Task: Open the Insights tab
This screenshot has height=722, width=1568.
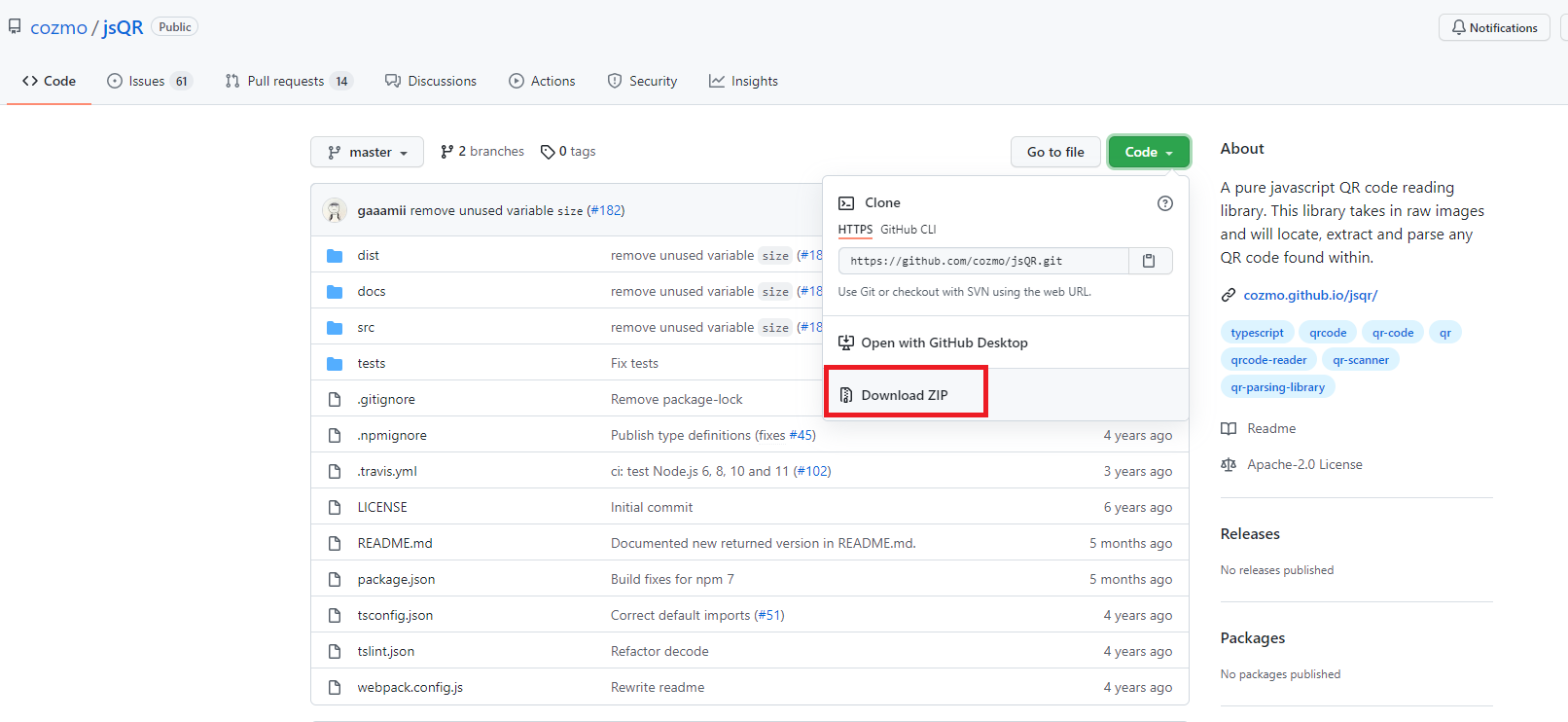Action: tap(743, 82)
